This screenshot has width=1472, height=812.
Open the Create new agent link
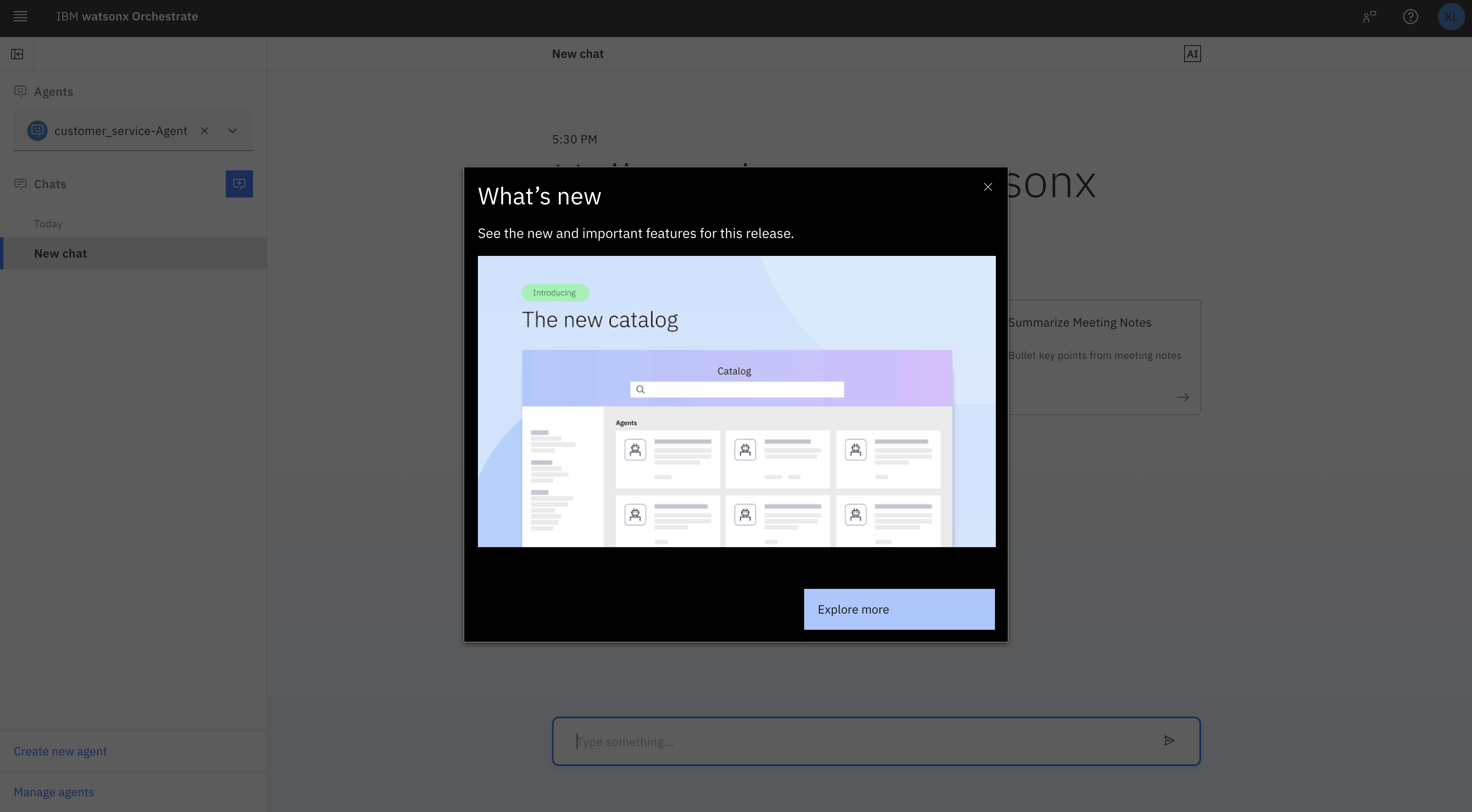coord(60,751)
